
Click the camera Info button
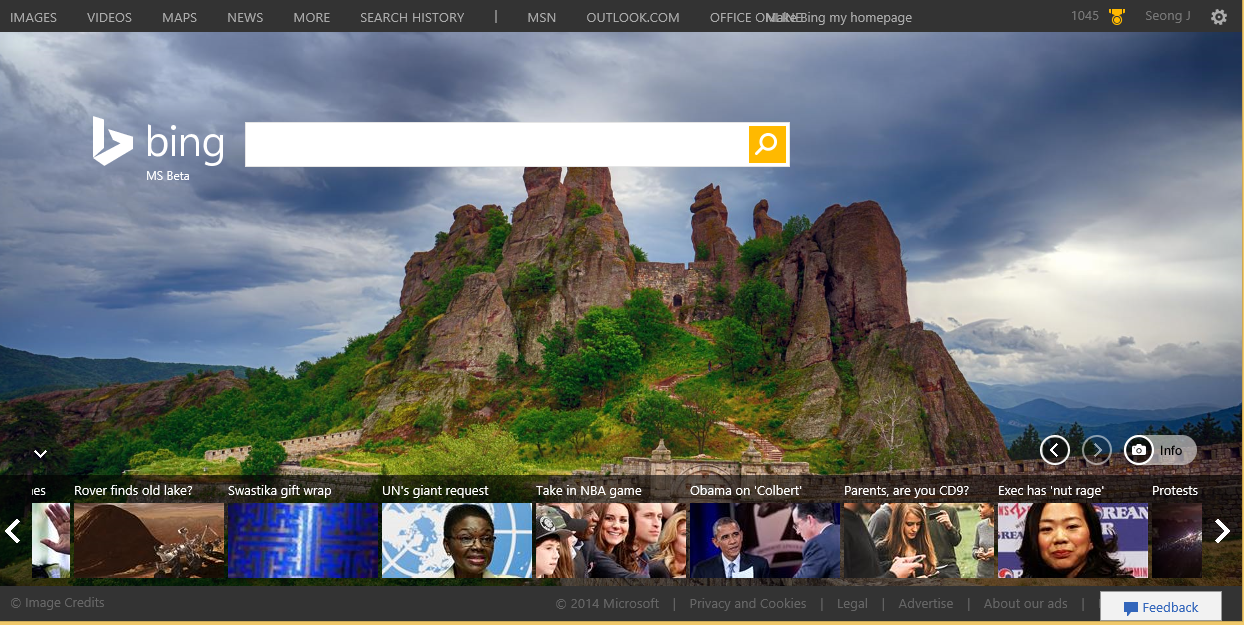point(1159,450)
